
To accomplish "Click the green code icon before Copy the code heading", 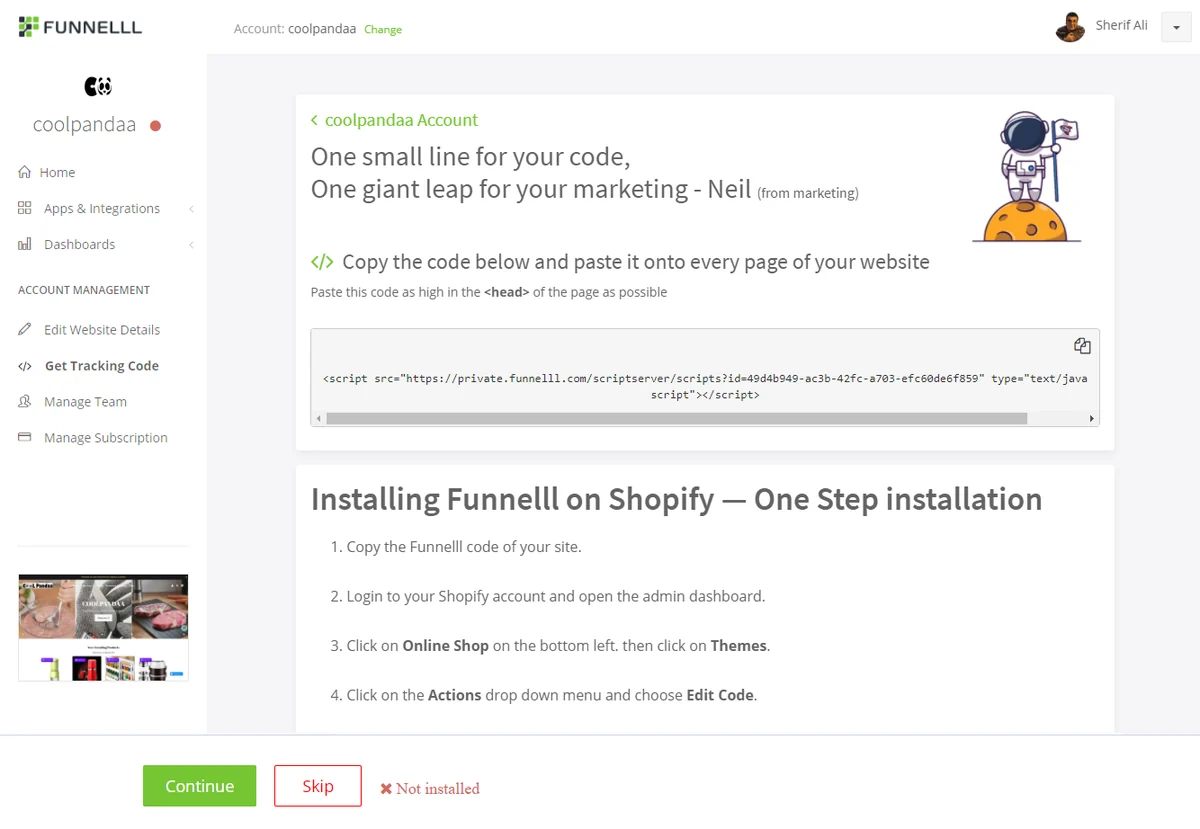I will click(x=322, y=262).
